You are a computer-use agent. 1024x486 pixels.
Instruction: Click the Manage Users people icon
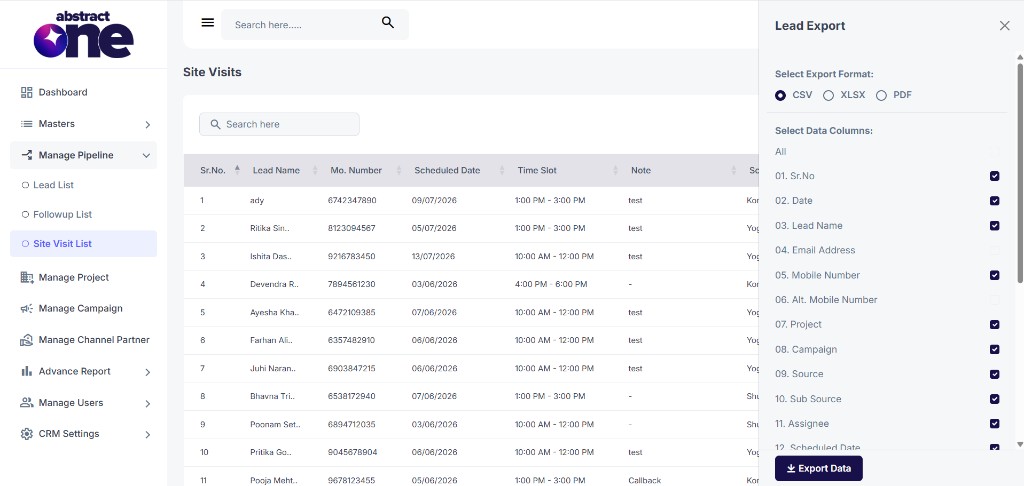pos(27,402)
